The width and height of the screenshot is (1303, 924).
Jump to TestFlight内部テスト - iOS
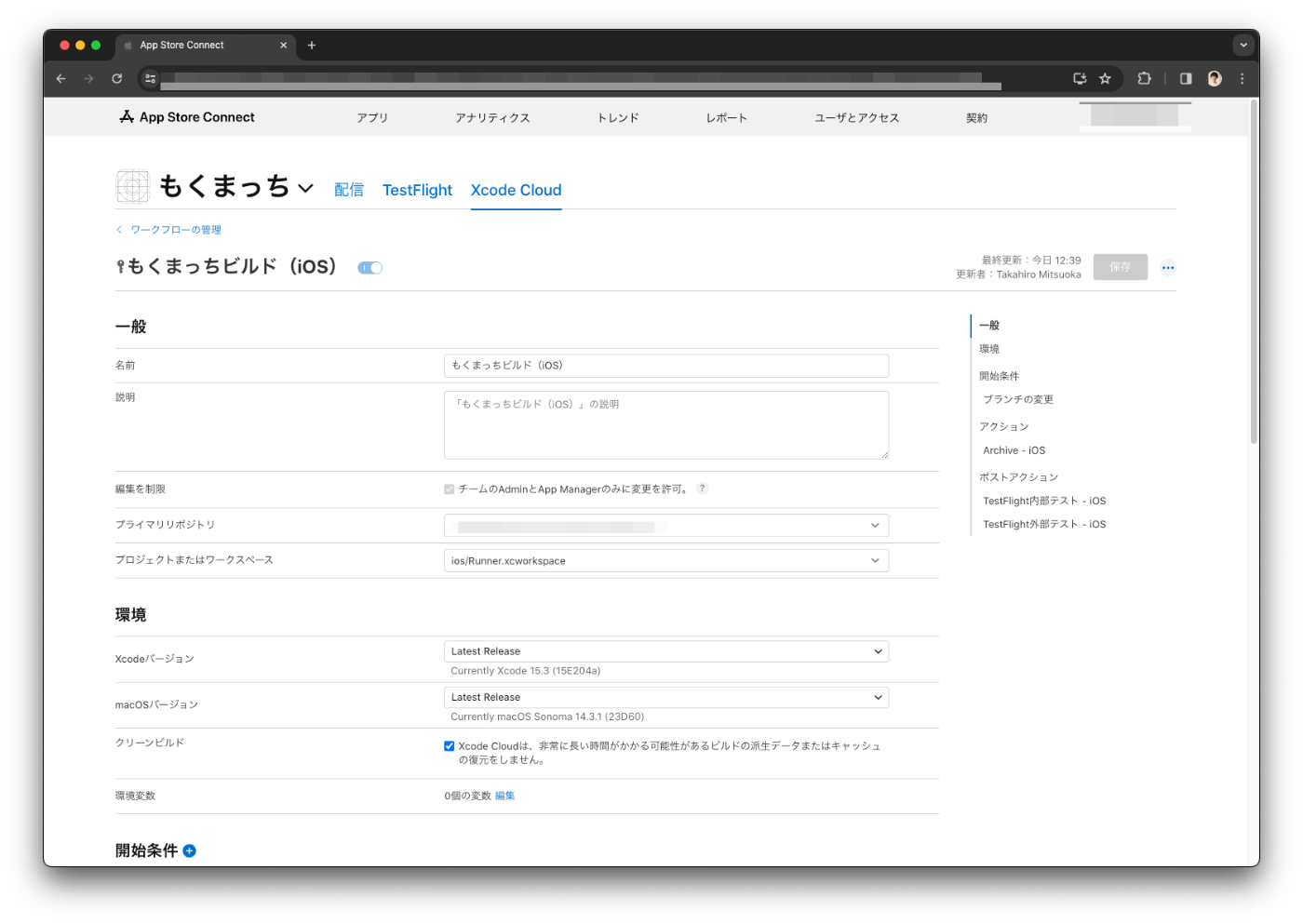point(1044,501)
